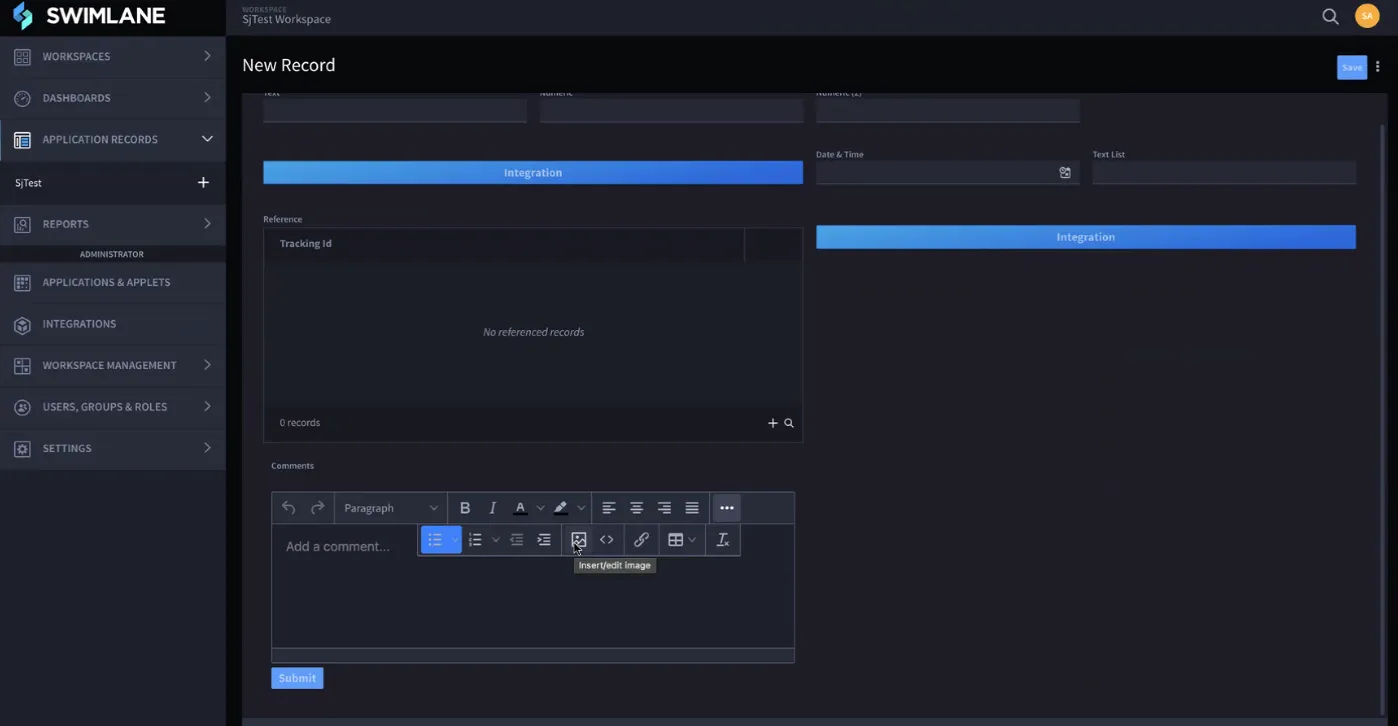
Task: Click into the Text List input field
Action: click(x=1224, y=173)
